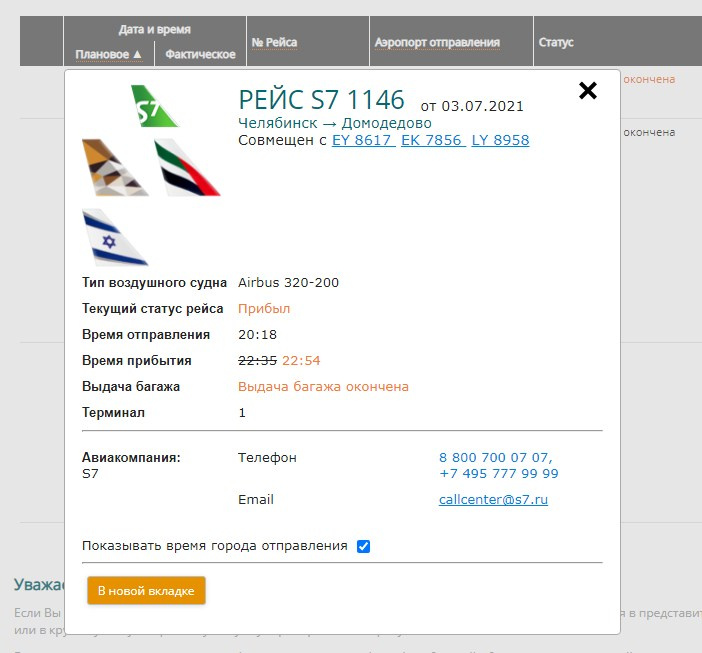Click the El Al tail fin logo
The width and height of the screenshot is (702, 653).
115,237
